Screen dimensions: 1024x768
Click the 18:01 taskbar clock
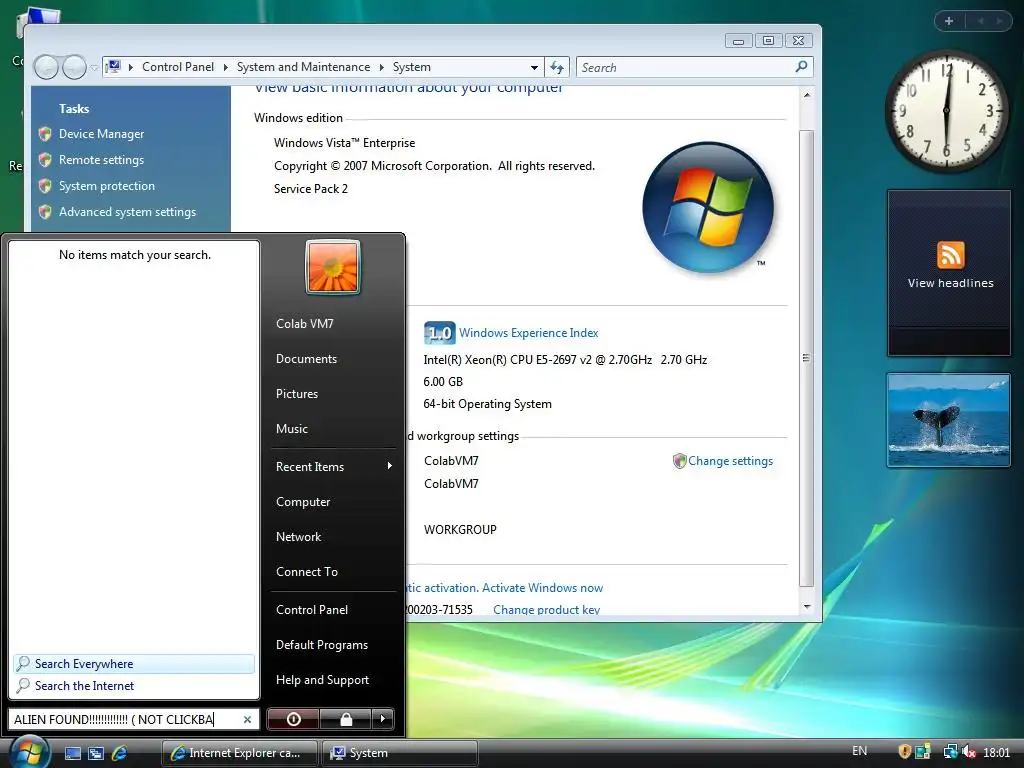(997, 752)
